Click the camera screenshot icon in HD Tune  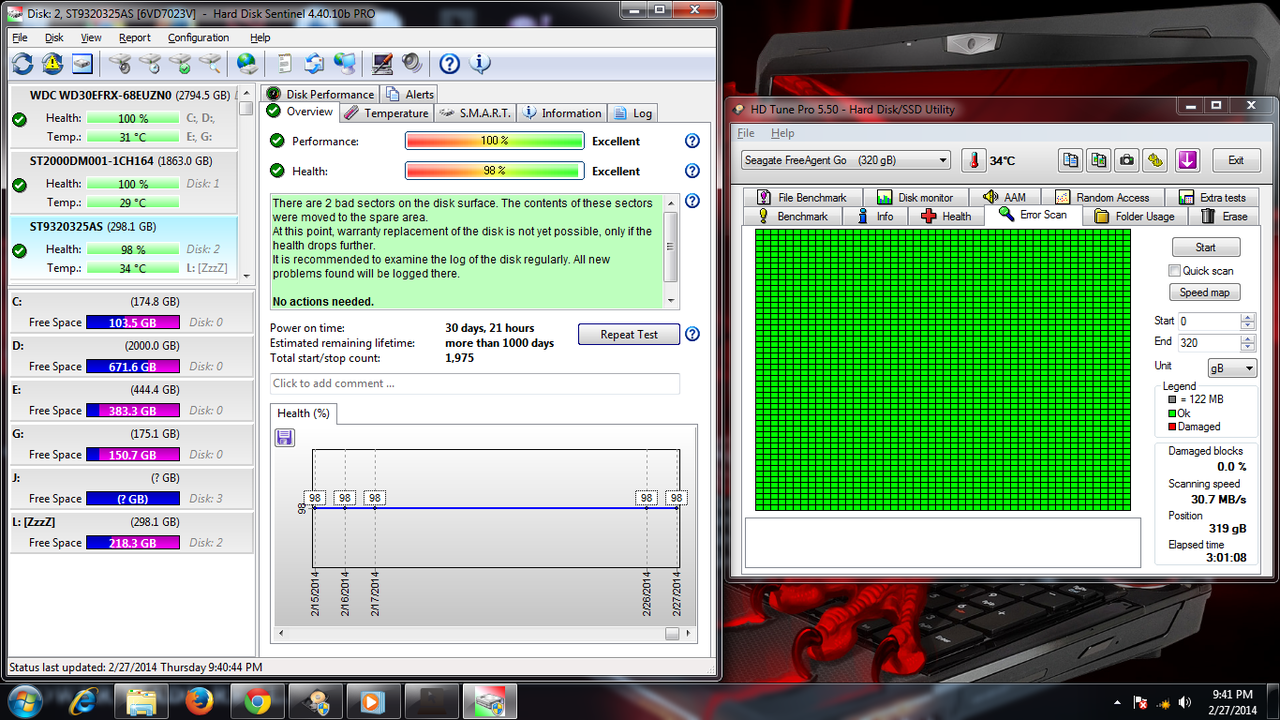coord(1127,160)
